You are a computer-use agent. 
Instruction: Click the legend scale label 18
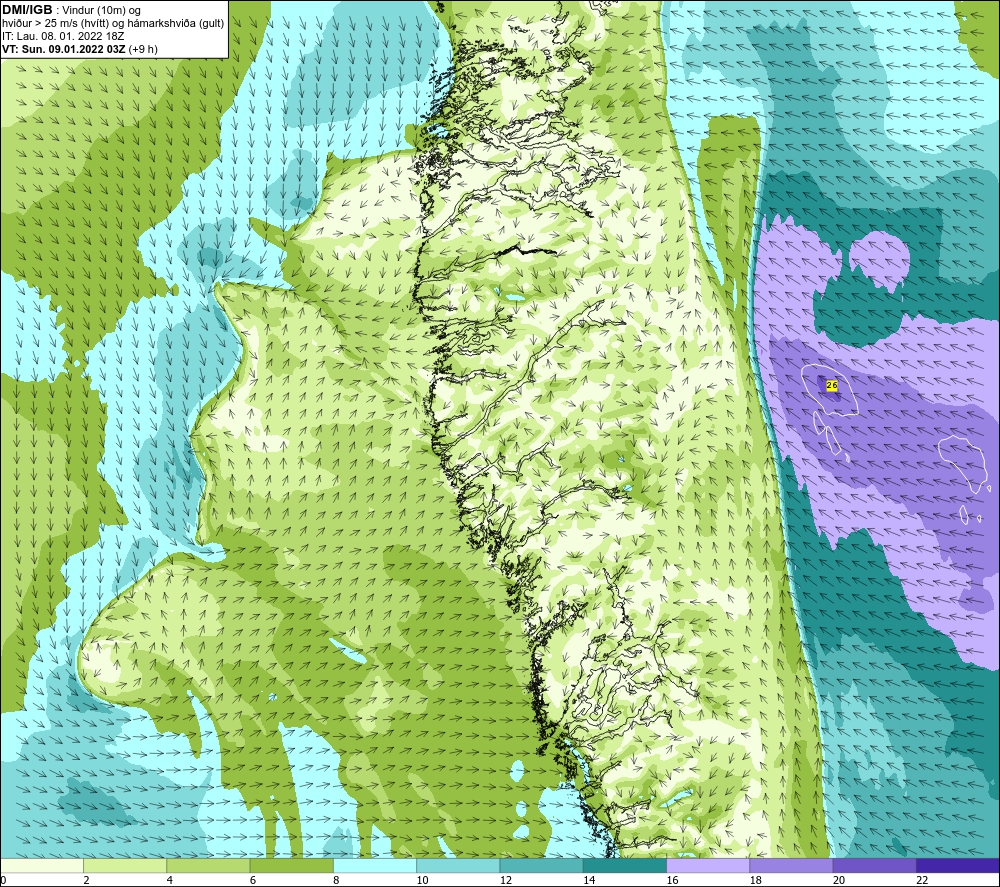[x=756, y=880]
